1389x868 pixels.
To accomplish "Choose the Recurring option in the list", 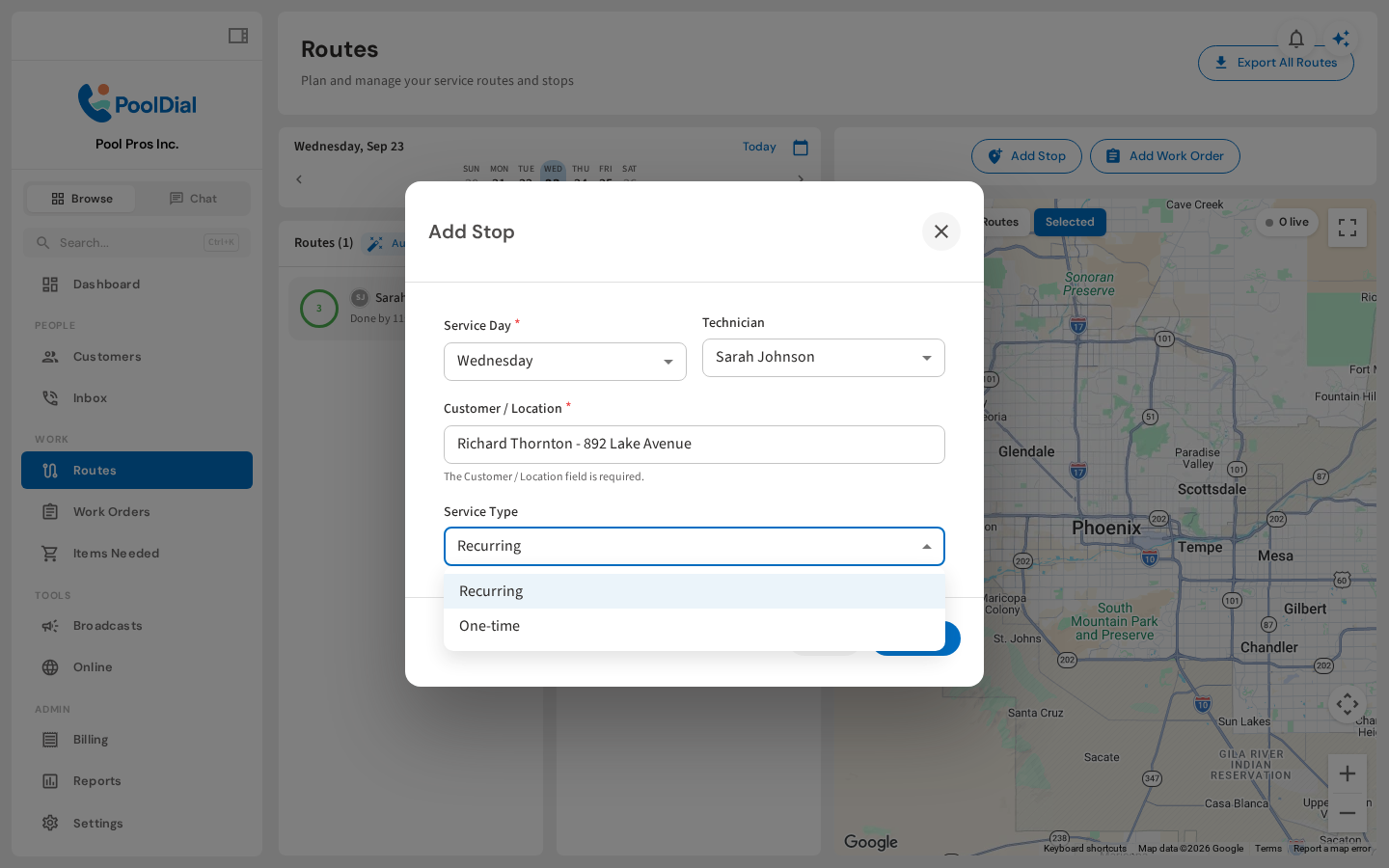I will [x=694, y=591].
